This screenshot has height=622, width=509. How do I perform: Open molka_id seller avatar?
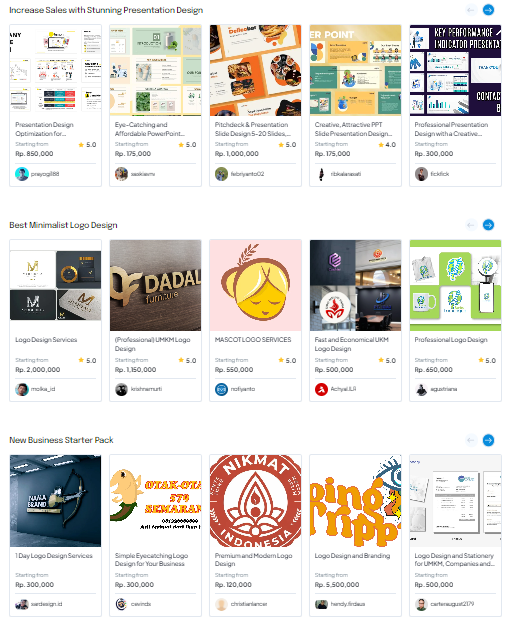point(22,389)
